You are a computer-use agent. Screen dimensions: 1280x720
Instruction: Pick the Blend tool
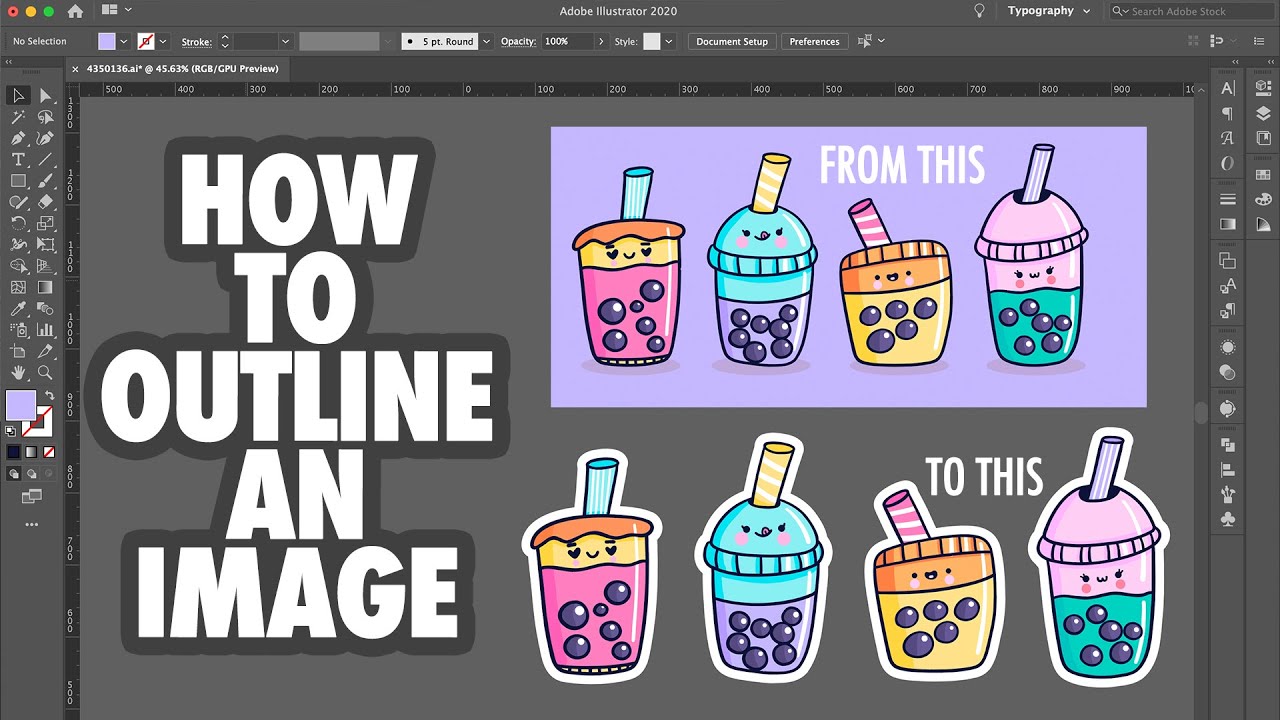45,308
